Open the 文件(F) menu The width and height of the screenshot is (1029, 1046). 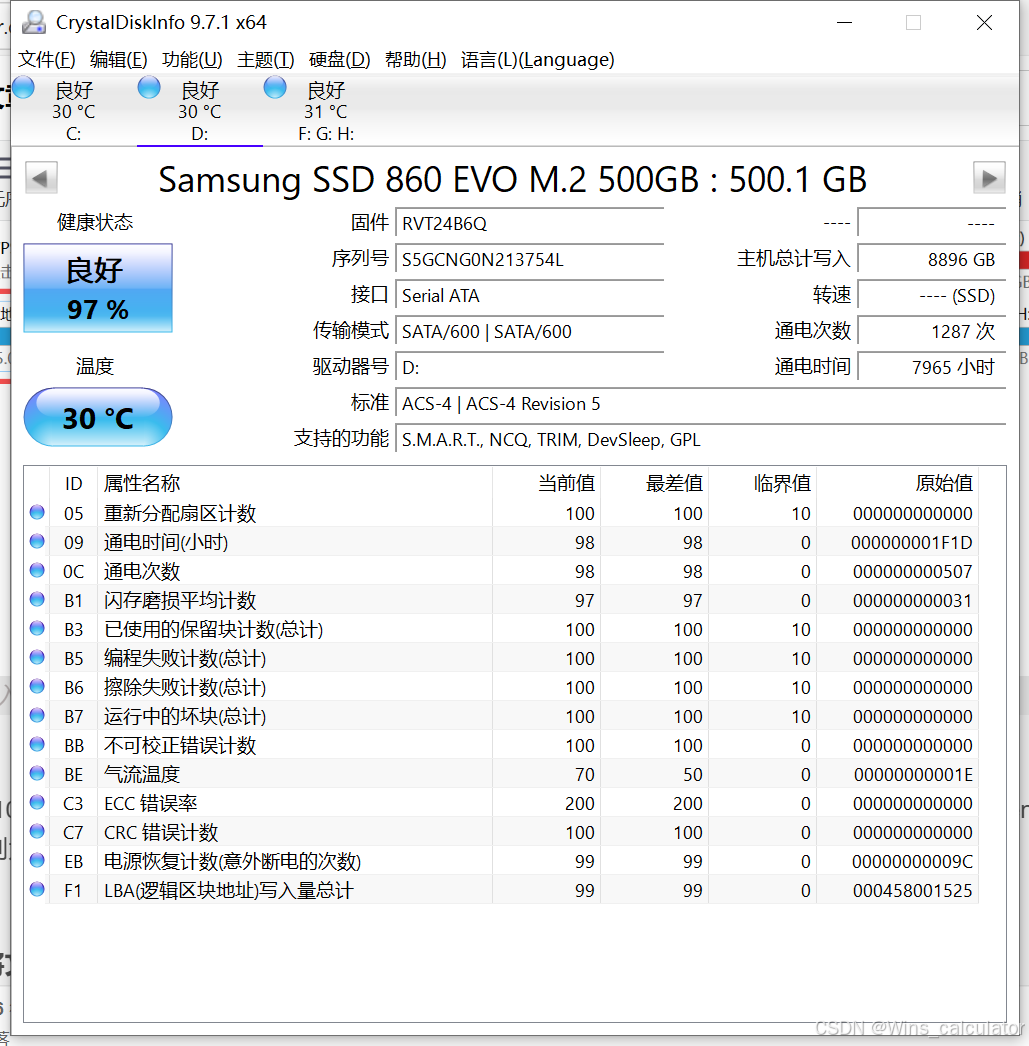pyautogui.click(x=46, y=60)
